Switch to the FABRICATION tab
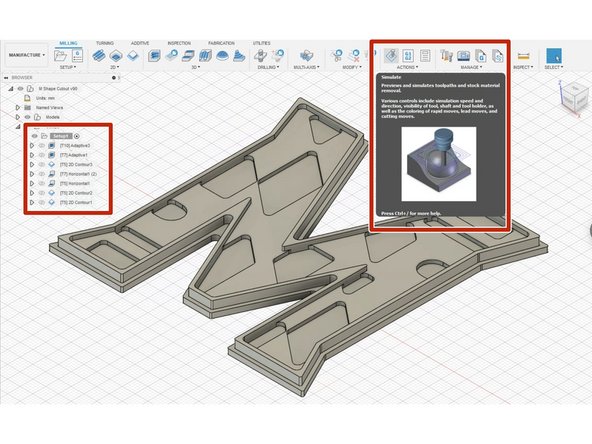 (x=221, y=43)
